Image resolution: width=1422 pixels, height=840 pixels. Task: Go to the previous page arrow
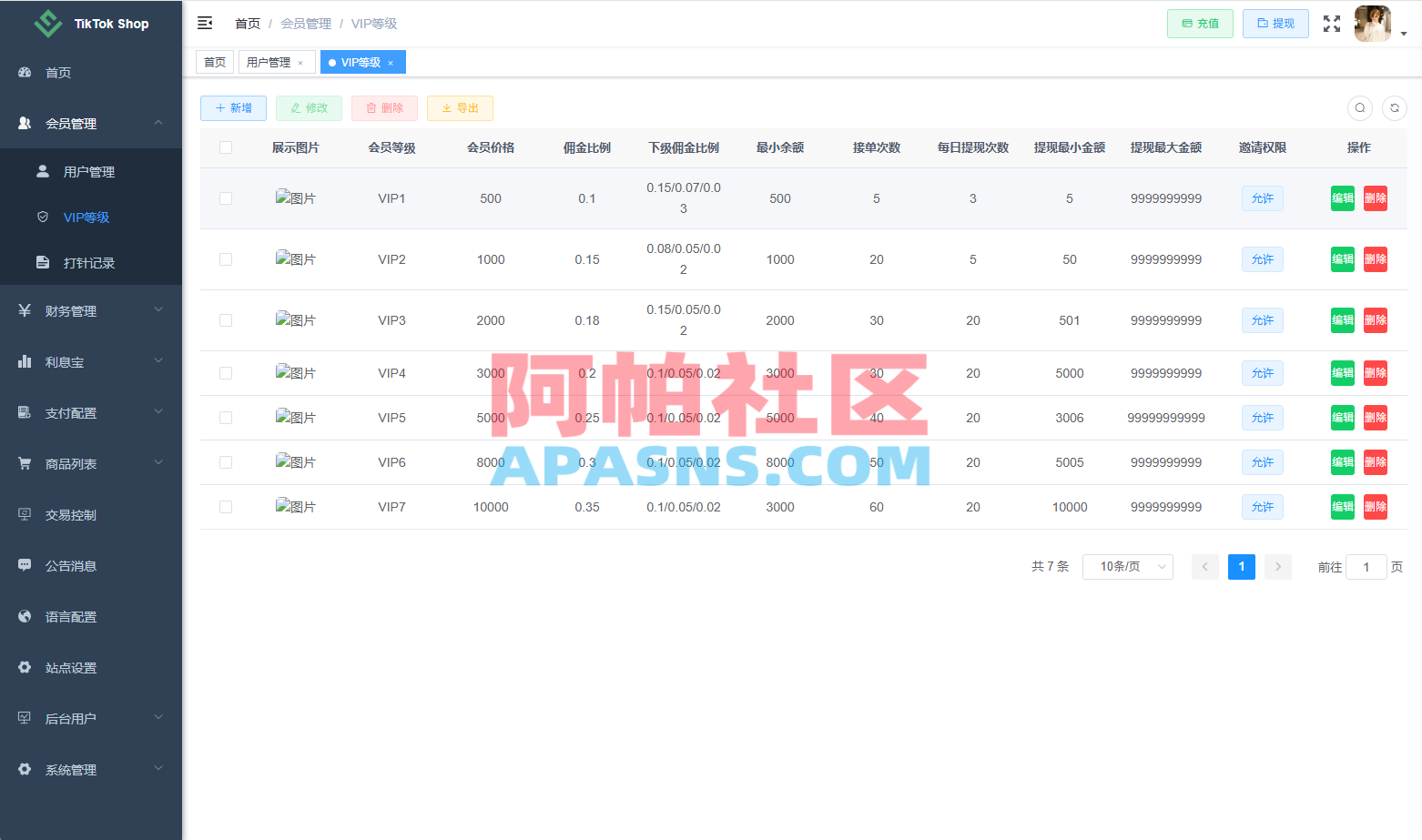click(1205, 567)
